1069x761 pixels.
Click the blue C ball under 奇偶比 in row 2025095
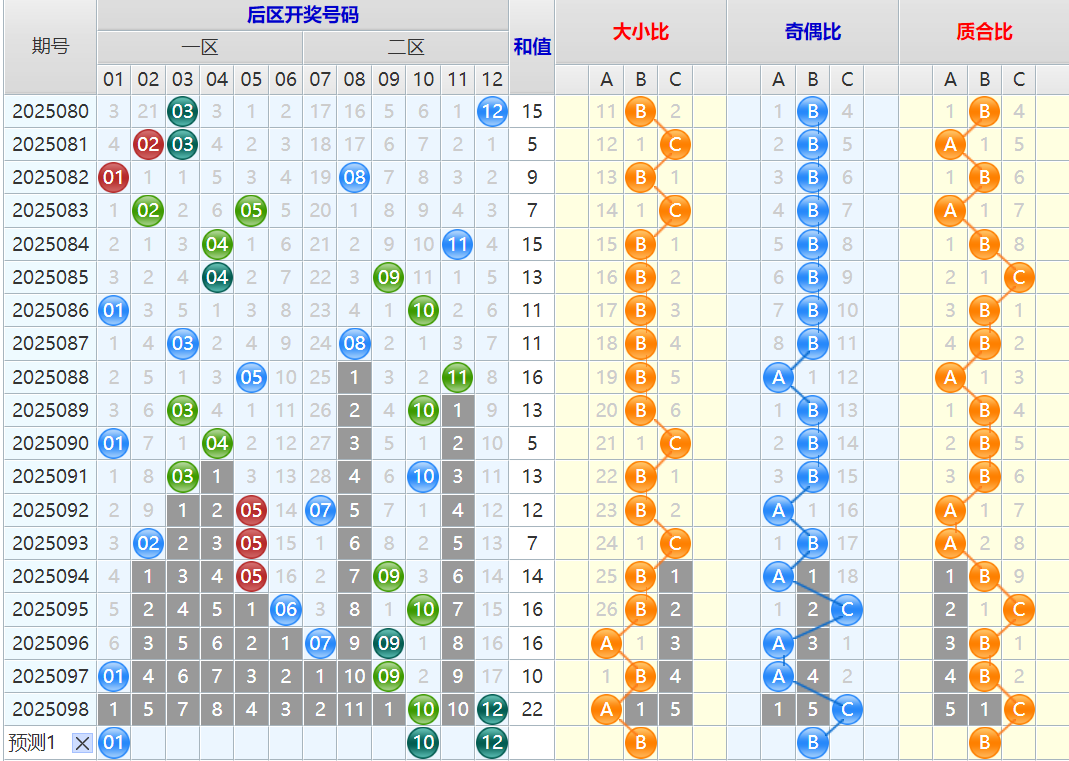pos(847,610)
